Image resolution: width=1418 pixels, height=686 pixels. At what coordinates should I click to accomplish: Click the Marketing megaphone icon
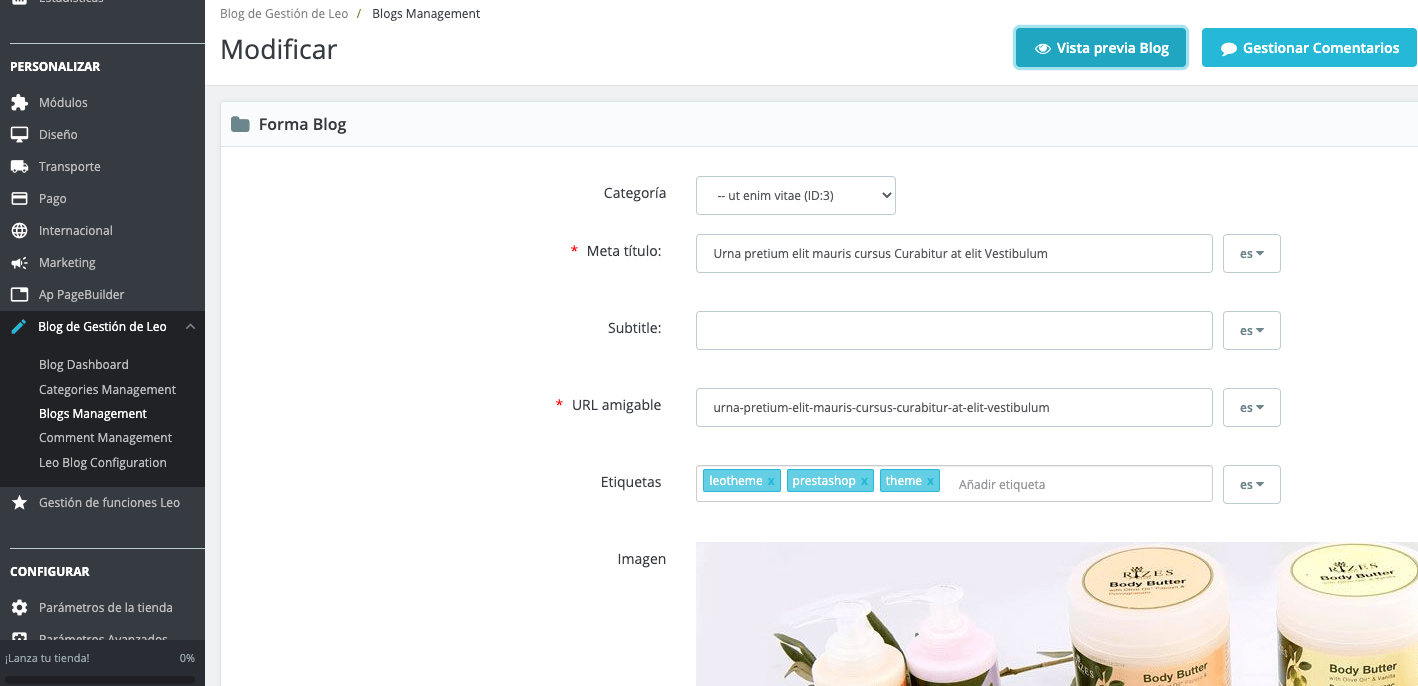pyautogui.click(x=19, y=263)
